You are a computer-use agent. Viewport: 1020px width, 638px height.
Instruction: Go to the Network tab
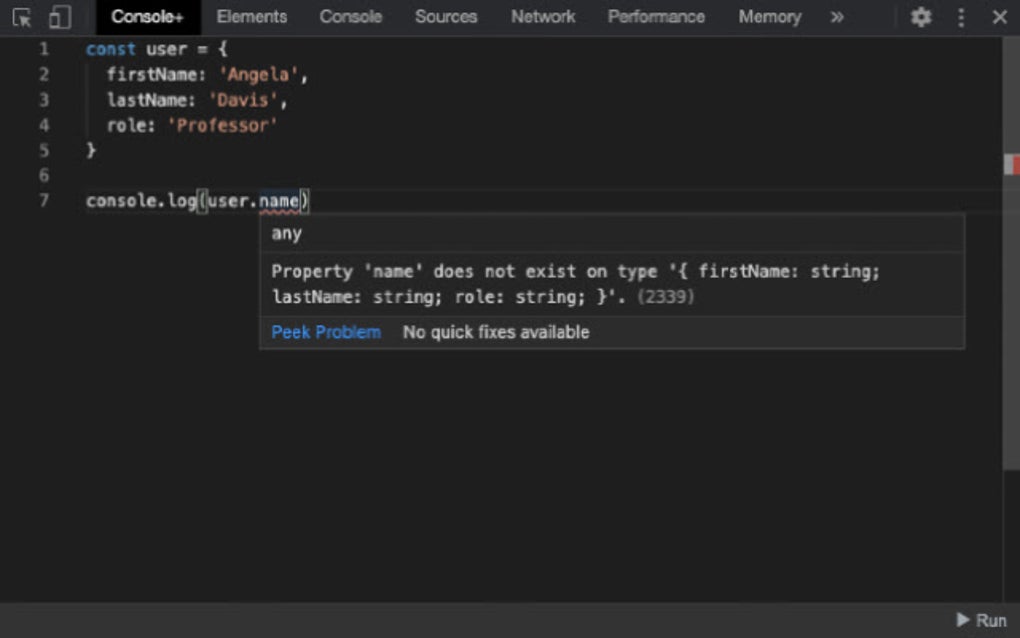point(543,17)
